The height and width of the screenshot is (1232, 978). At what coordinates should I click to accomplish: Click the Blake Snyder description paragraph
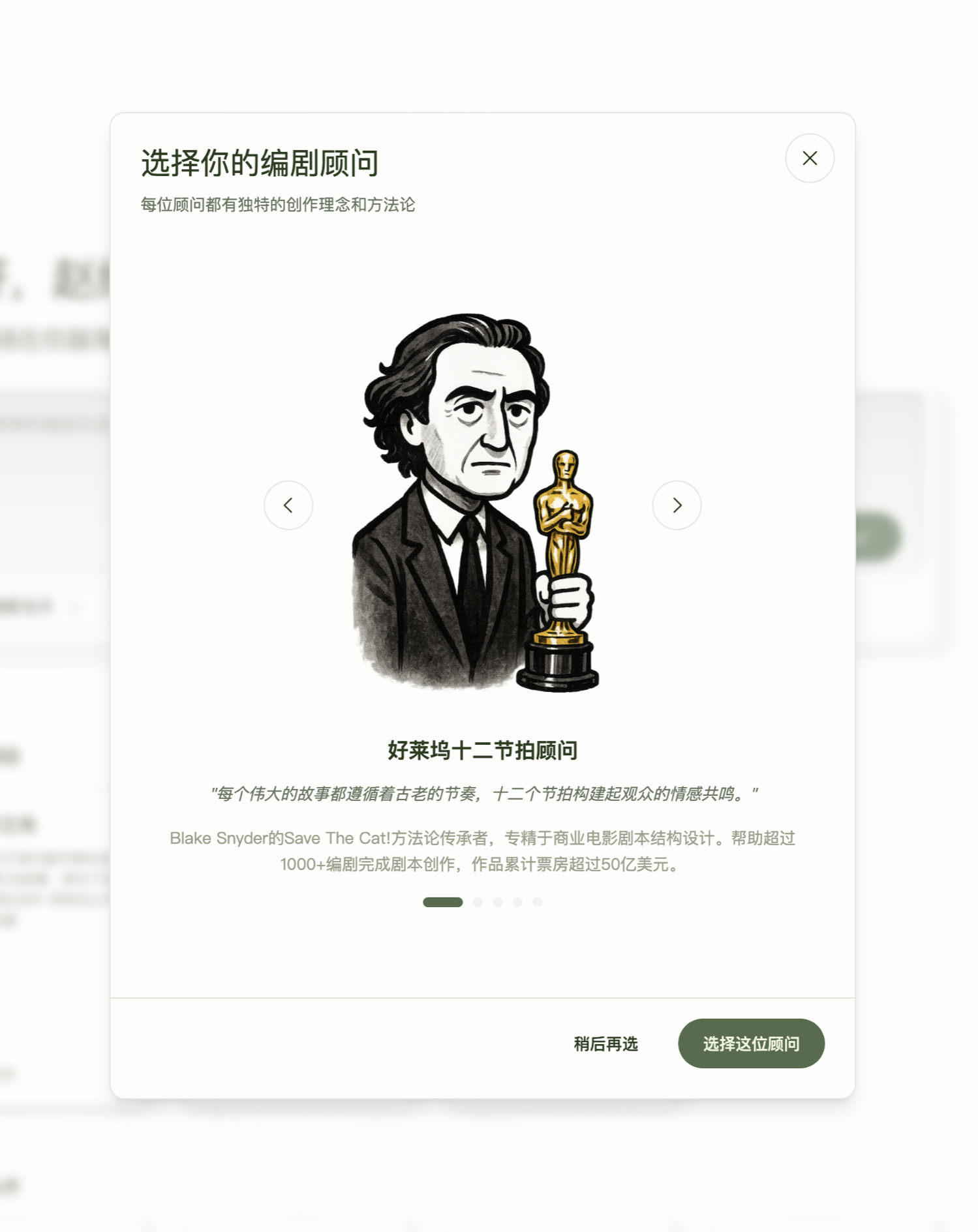482,851
